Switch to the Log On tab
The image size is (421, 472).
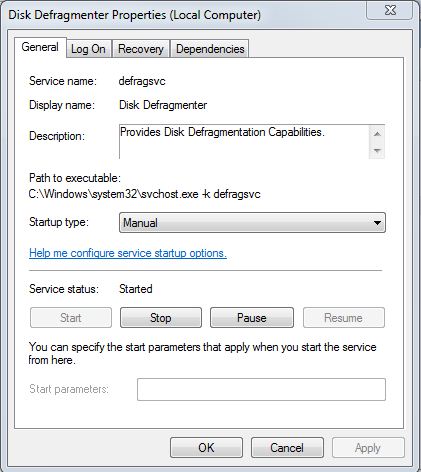pos(88,49)
